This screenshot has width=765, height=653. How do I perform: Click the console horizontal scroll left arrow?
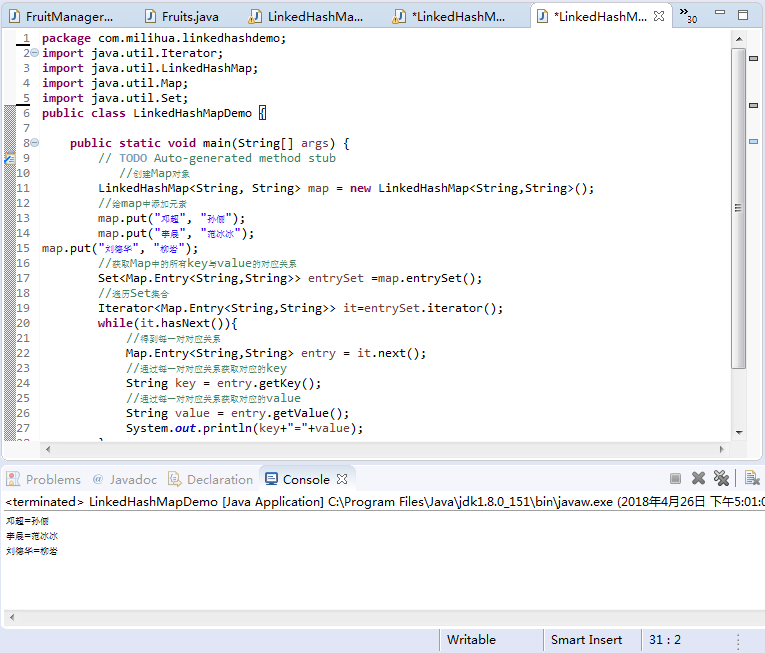tap(12, 617)
